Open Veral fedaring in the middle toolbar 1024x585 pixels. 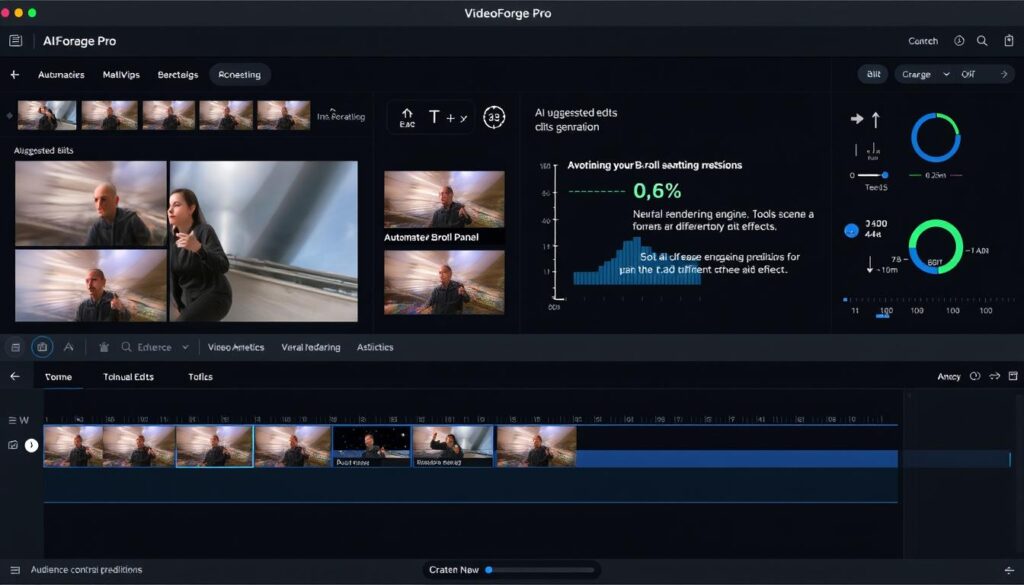click(311, 347)
